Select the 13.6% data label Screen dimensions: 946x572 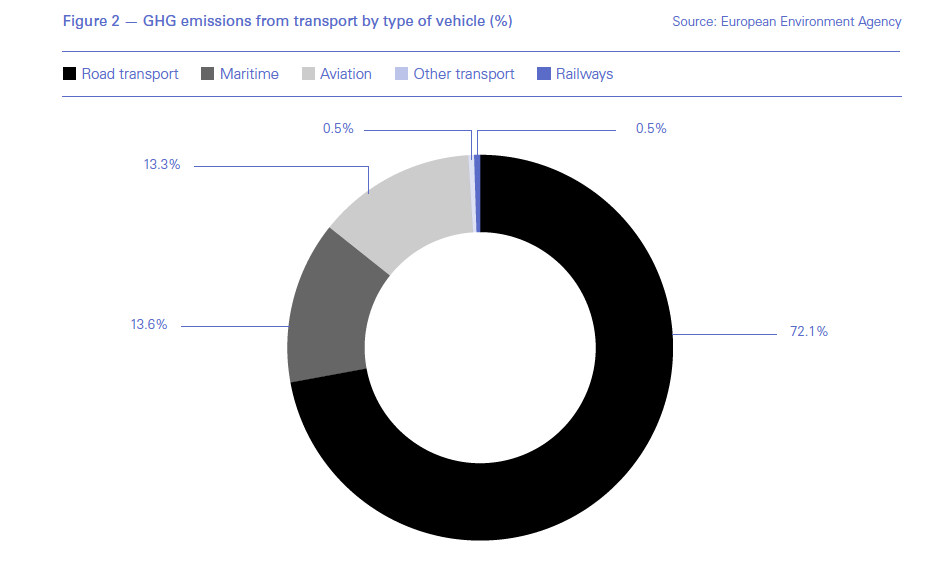pos(148,325)
